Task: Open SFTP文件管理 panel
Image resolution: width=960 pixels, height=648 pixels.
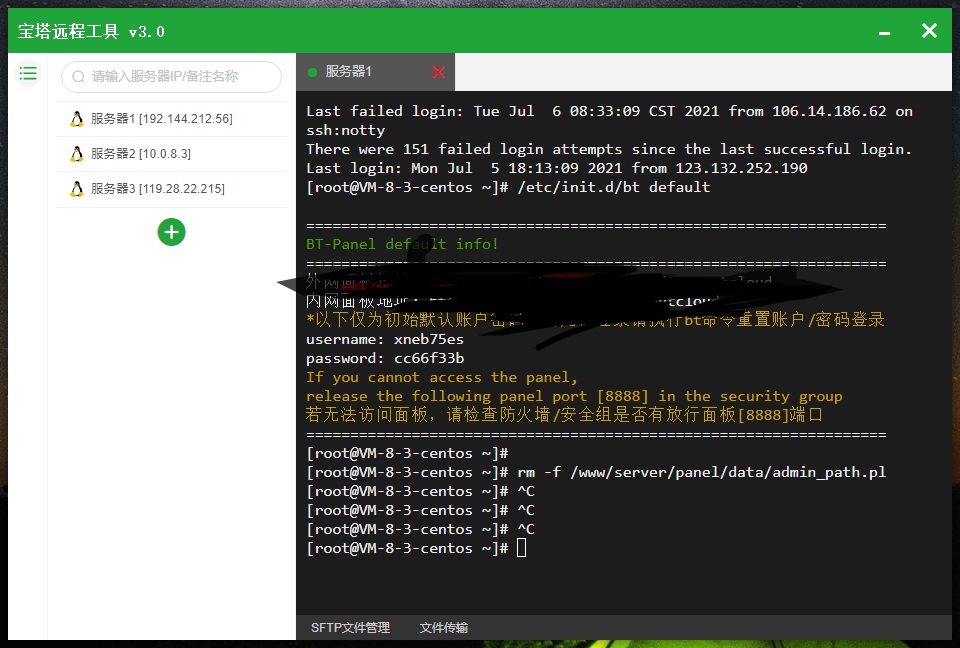Action: pyautogui.click(x=350, y=628)
